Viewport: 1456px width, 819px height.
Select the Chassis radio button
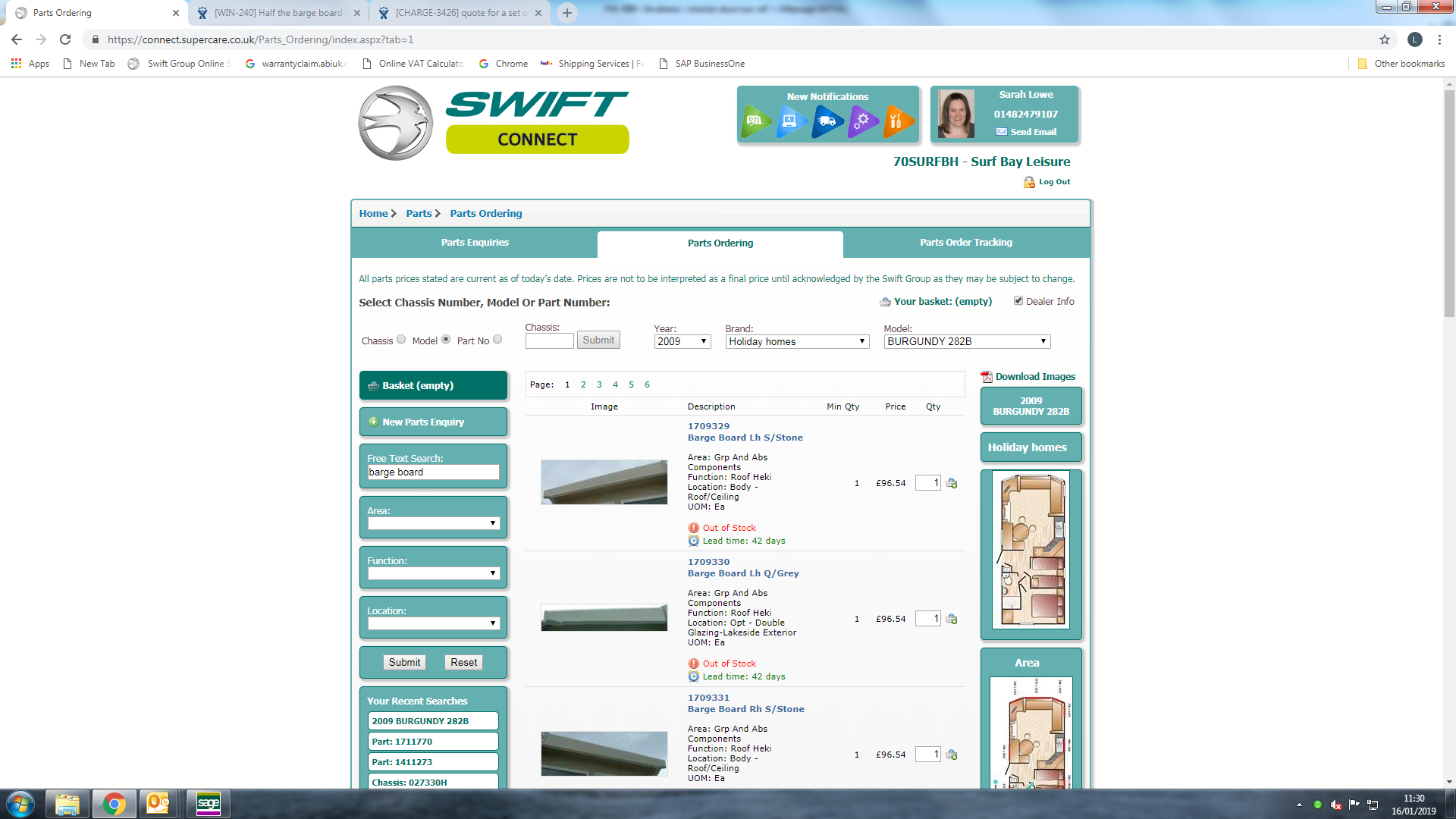401,340
